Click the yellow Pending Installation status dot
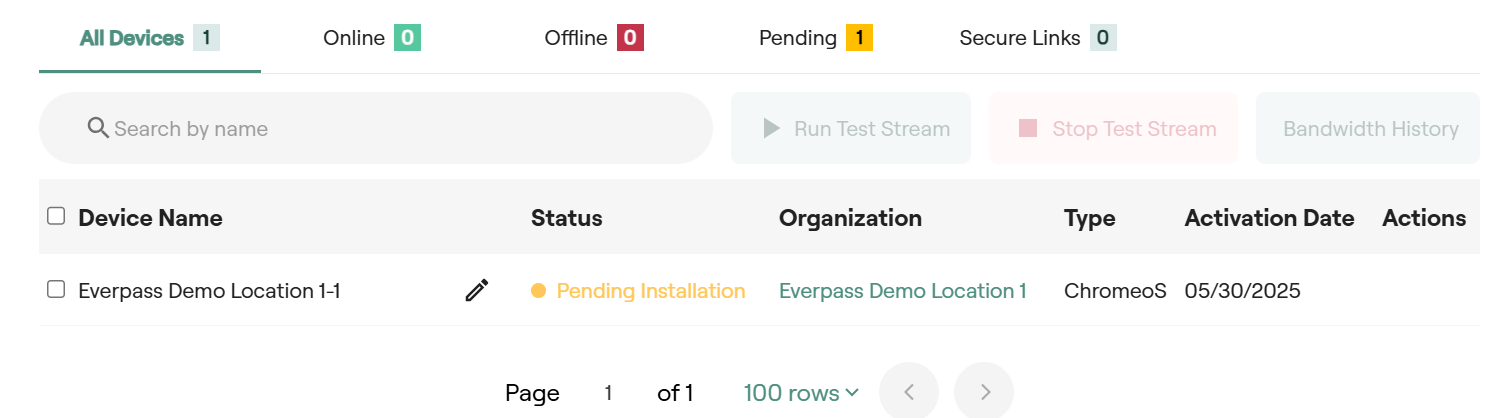 click(538, 291)
